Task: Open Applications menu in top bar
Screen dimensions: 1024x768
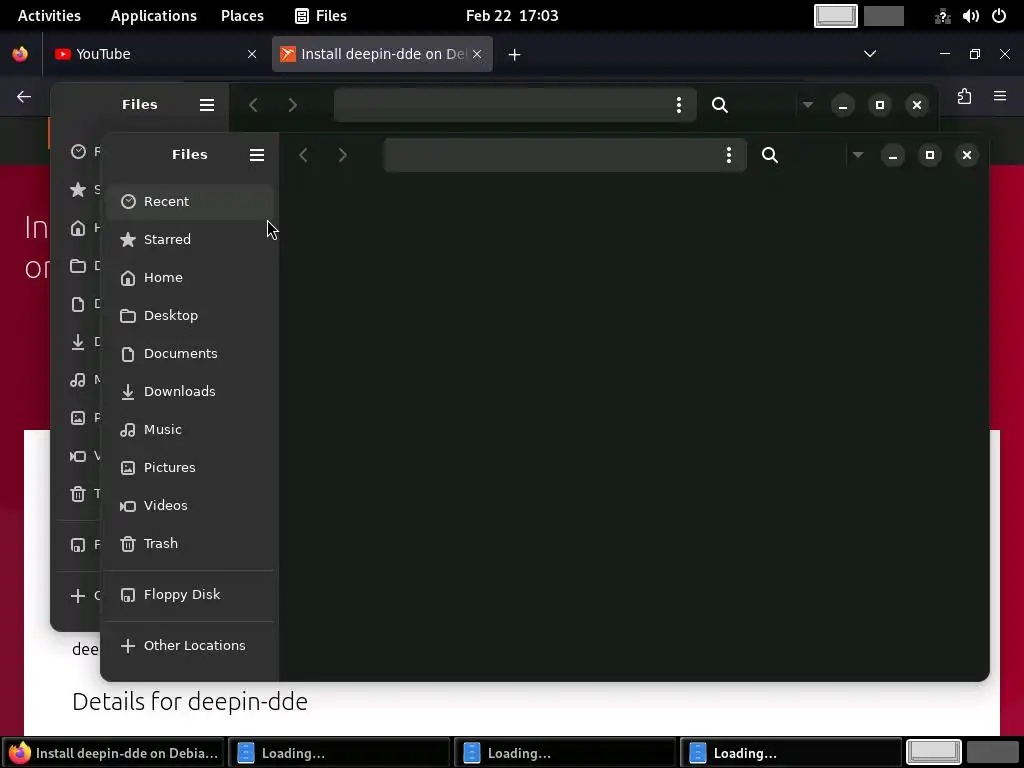Action: (x=153, y=16)
